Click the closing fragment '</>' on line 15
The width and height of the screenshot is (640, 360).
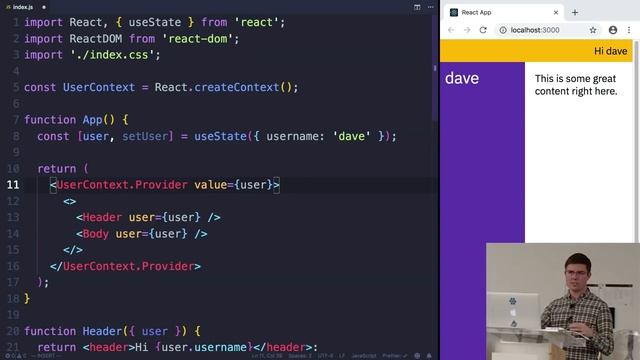coord(73,250)
